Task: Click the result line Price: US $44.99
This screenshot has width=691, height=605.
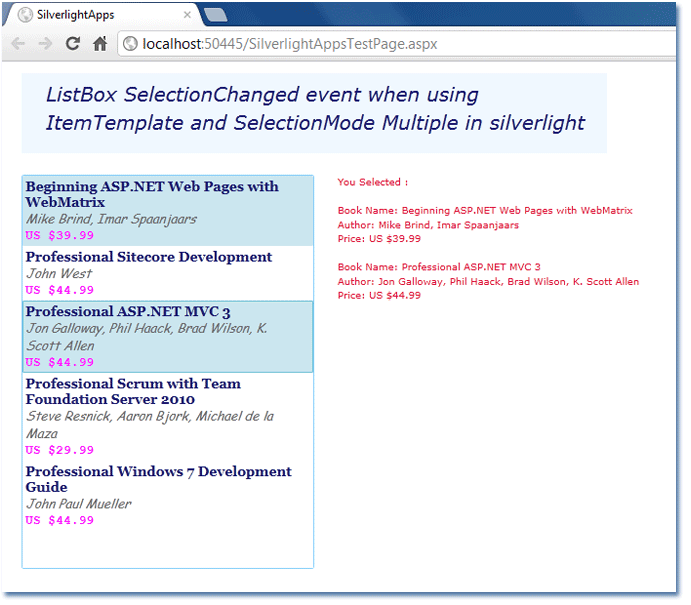Action: click(379, 296)
